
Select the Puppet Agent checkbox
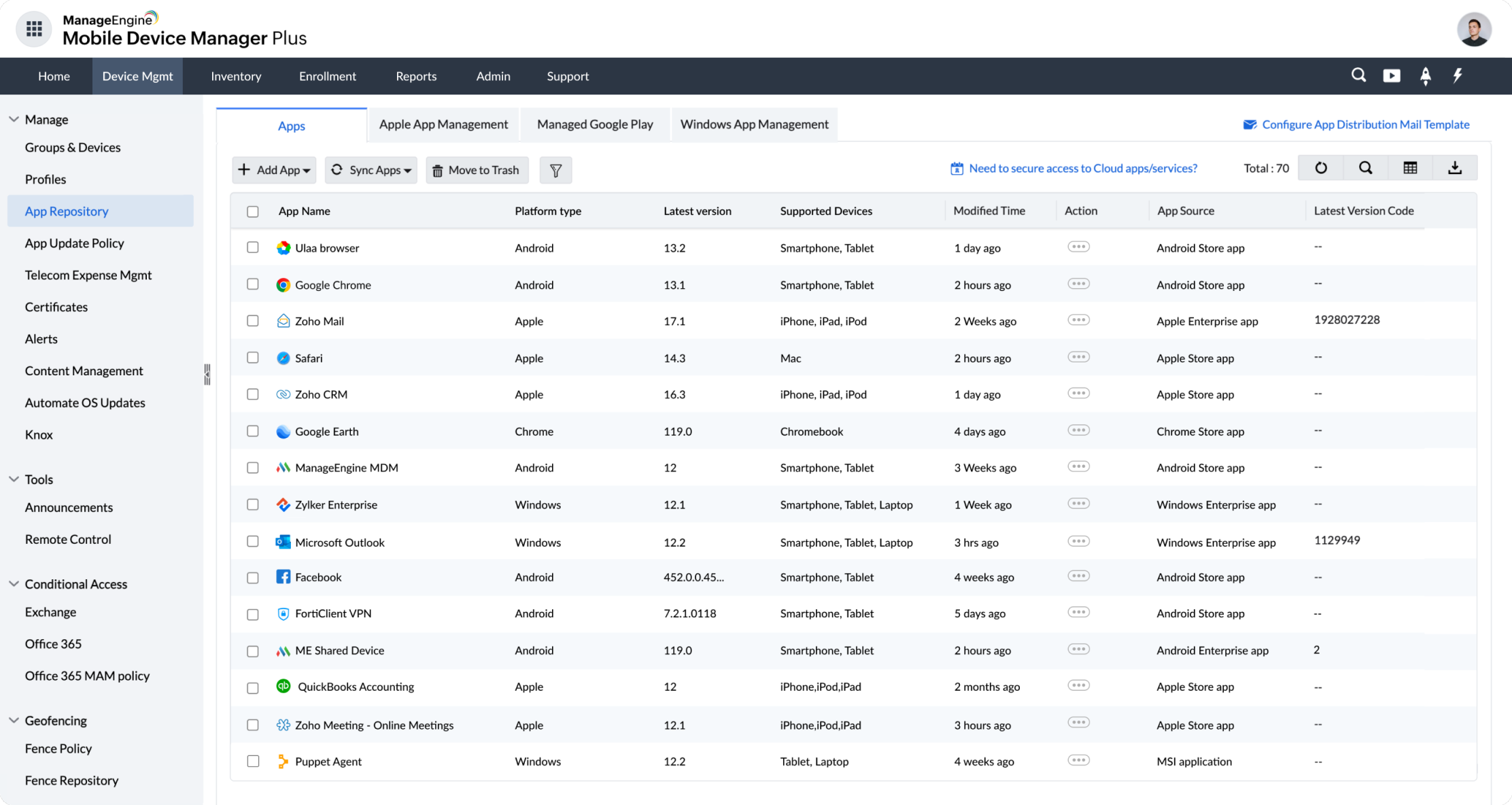tap(253, 761)
